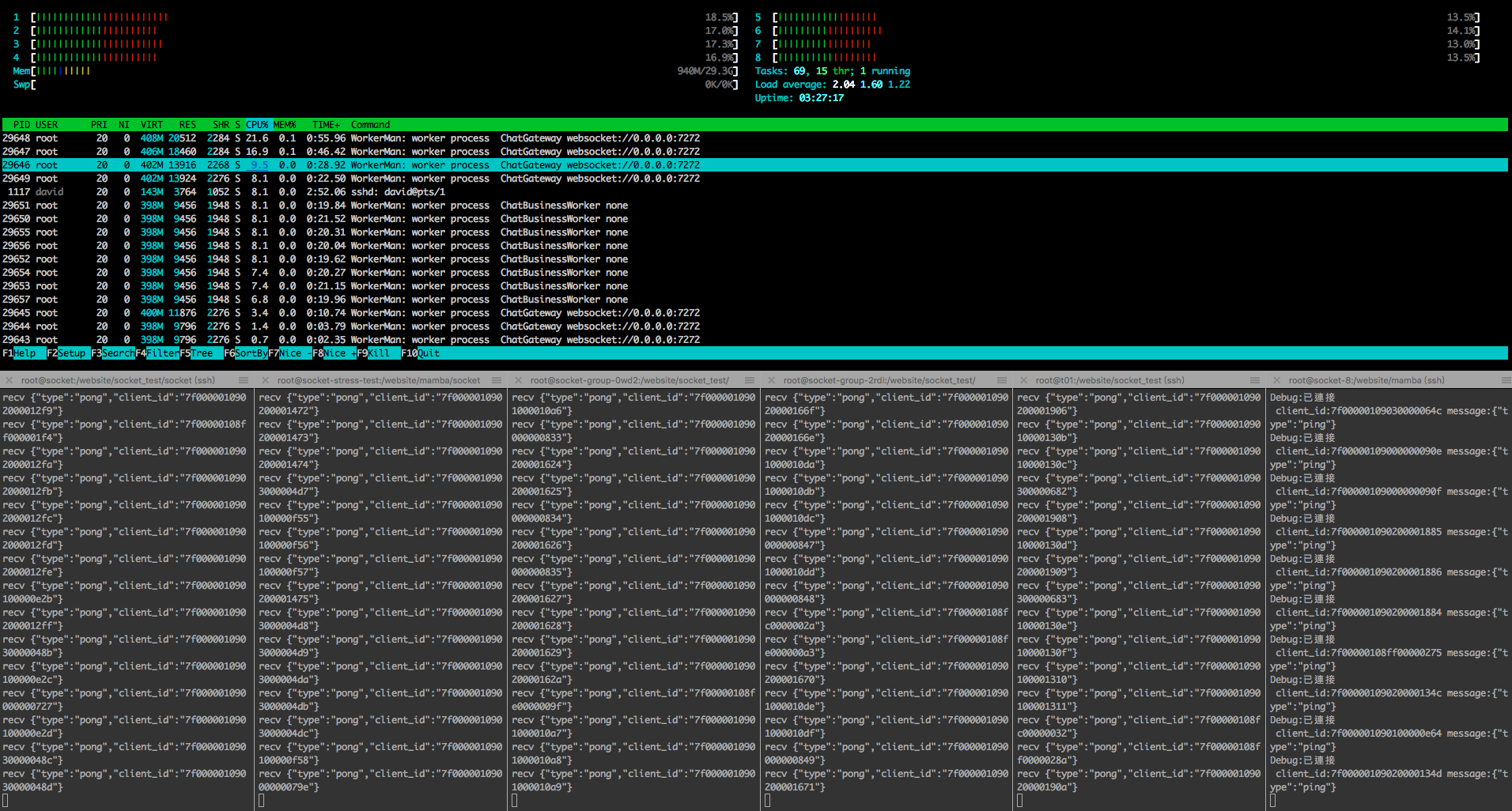
Task: Click the Swp meter in htop
Action: click(x=376, y=85)
